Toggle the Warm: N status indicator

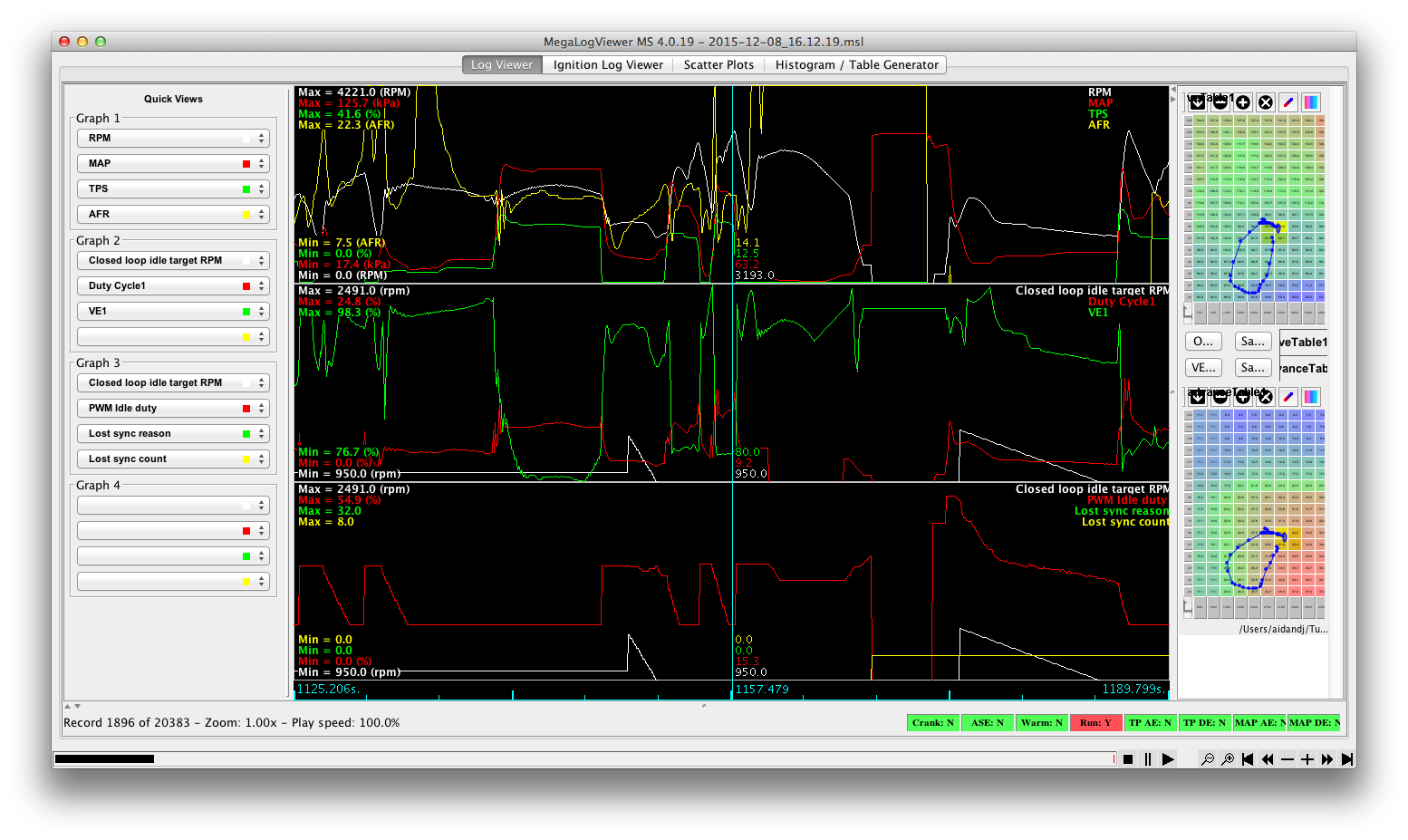1041,722
